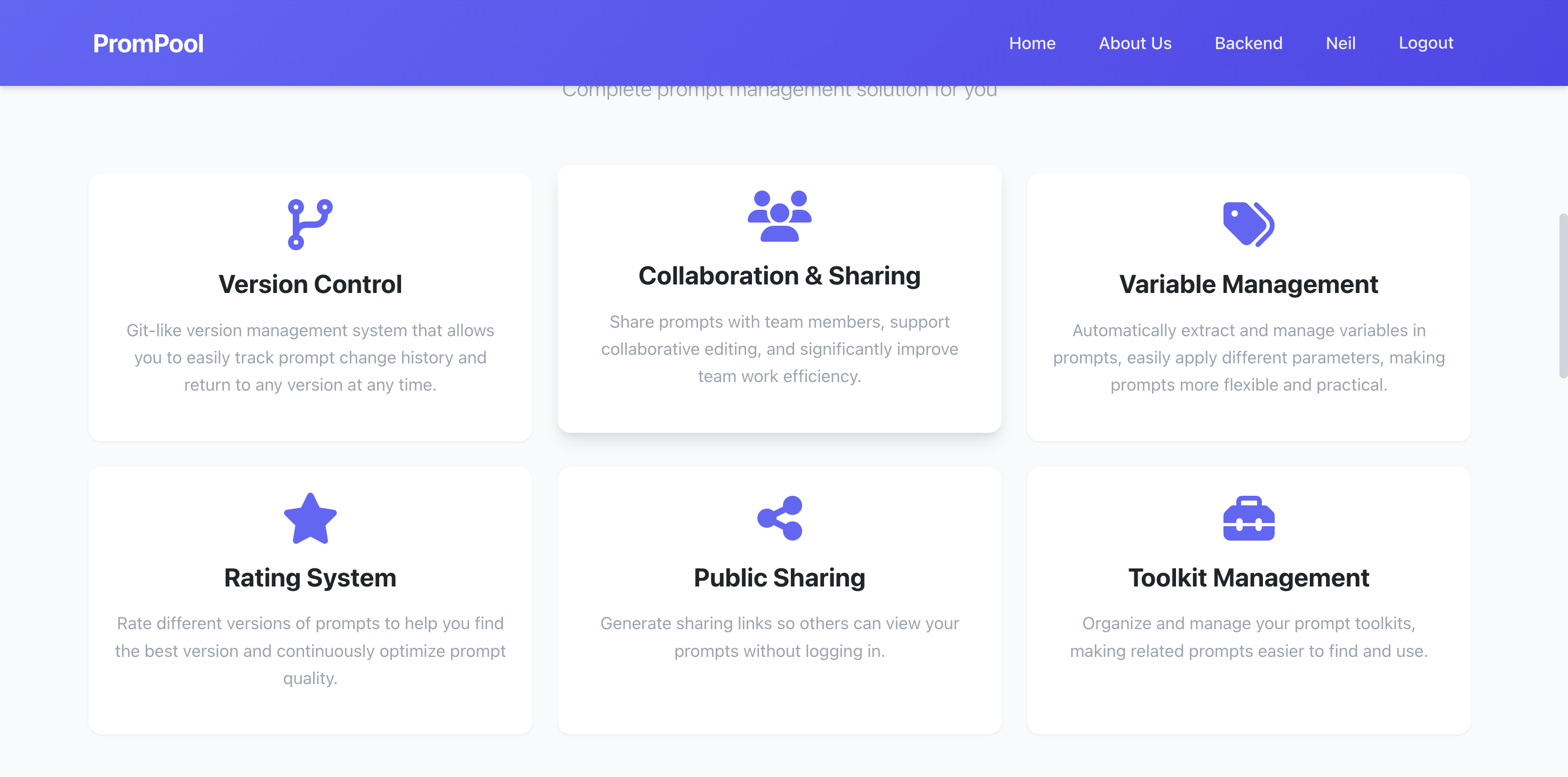Click the star Rating System icon
1568x777 pixels.
tap(310, 518)
